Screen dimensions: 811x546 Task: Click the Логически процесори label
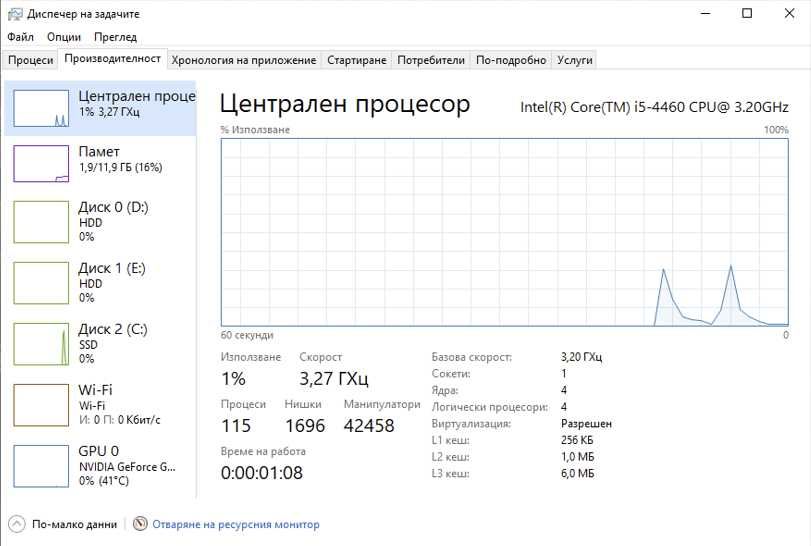pyautogui.click(x=489, y=407)
